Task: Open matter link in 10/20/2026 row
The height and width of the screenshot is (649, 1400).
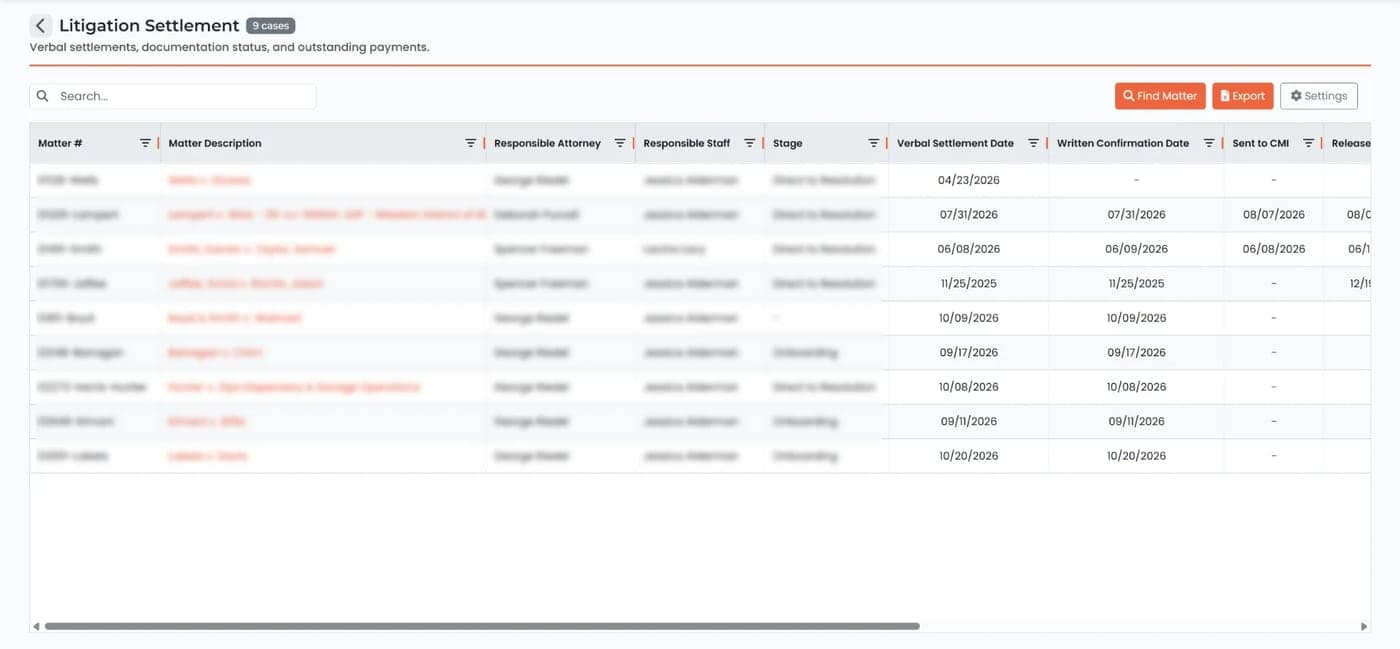Action: pos(207,456)
